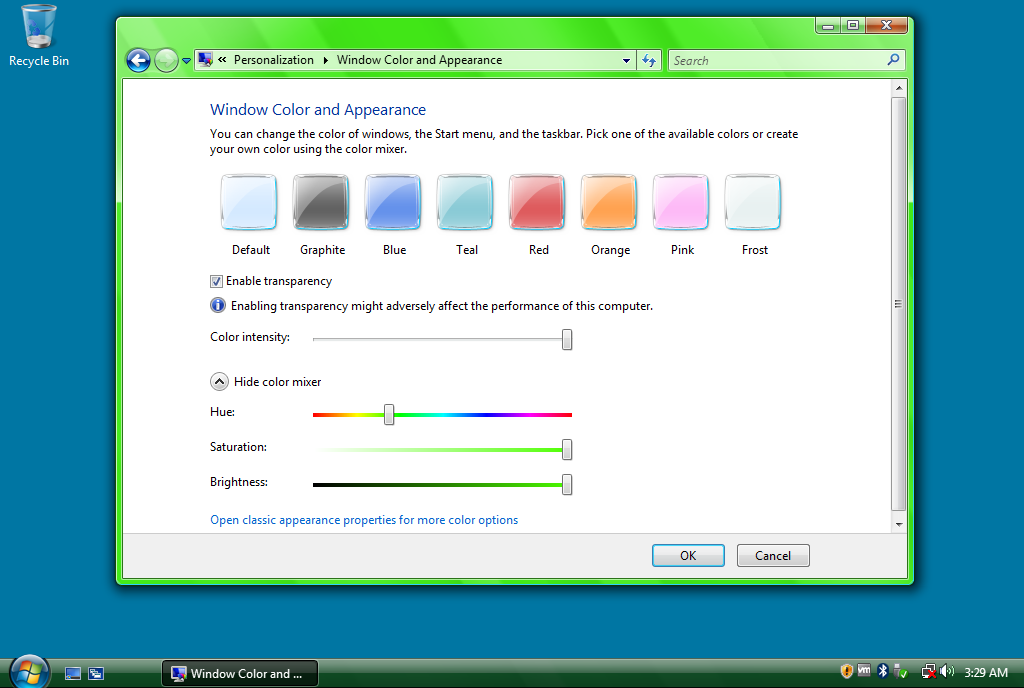The width and height of the screenshot is (1024, 688).
Task: Click Show Desktop in Quick Launch
Action: (73, 673)
